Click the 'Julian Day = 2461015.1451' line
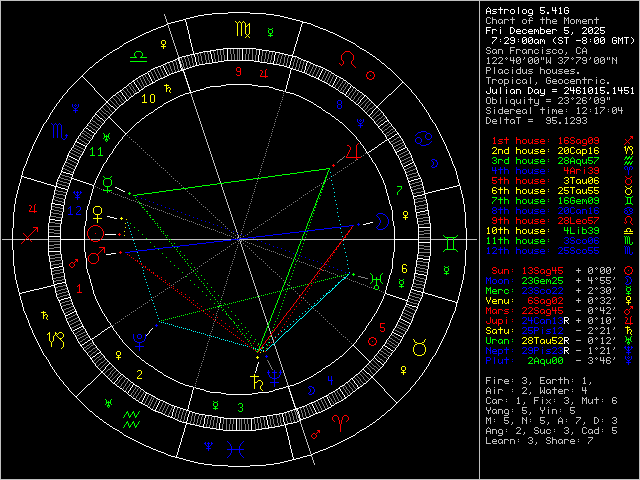The width and height of the screenshot is (640, 480). pos(560,91)
